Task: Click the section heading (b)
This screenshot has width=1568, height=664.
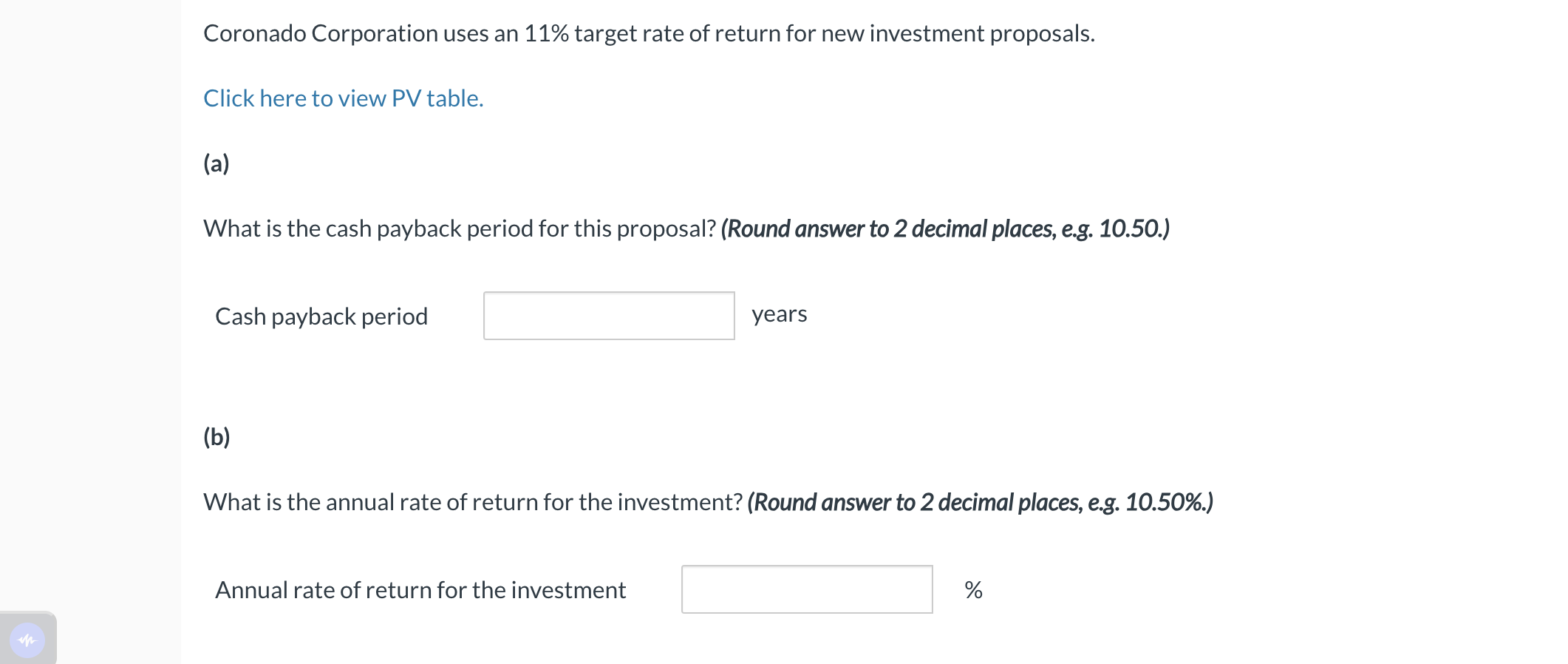Action: click(216, 436)
